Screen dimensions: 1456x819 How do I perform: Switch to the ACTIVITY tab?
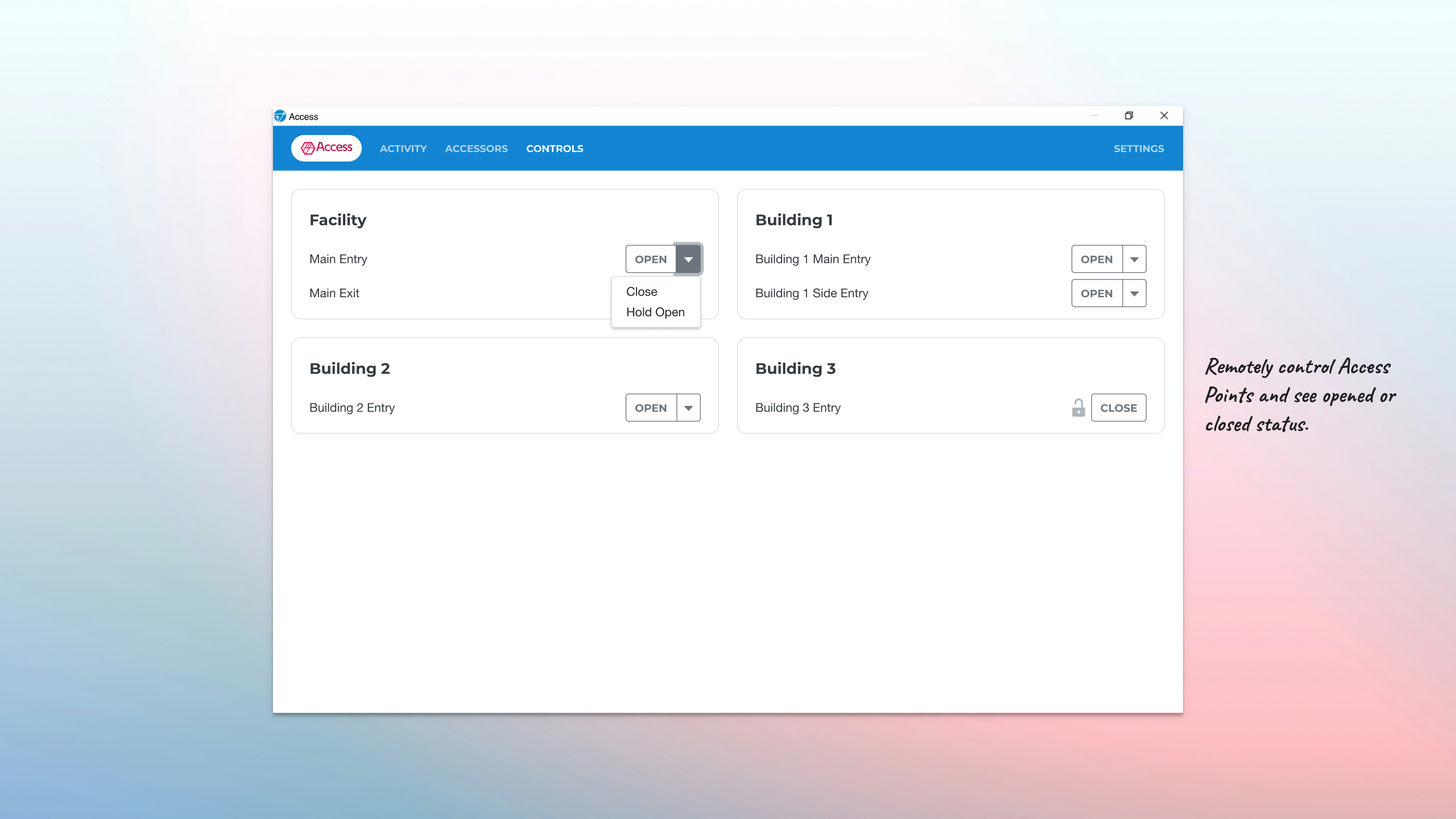[x=403, y=148]
